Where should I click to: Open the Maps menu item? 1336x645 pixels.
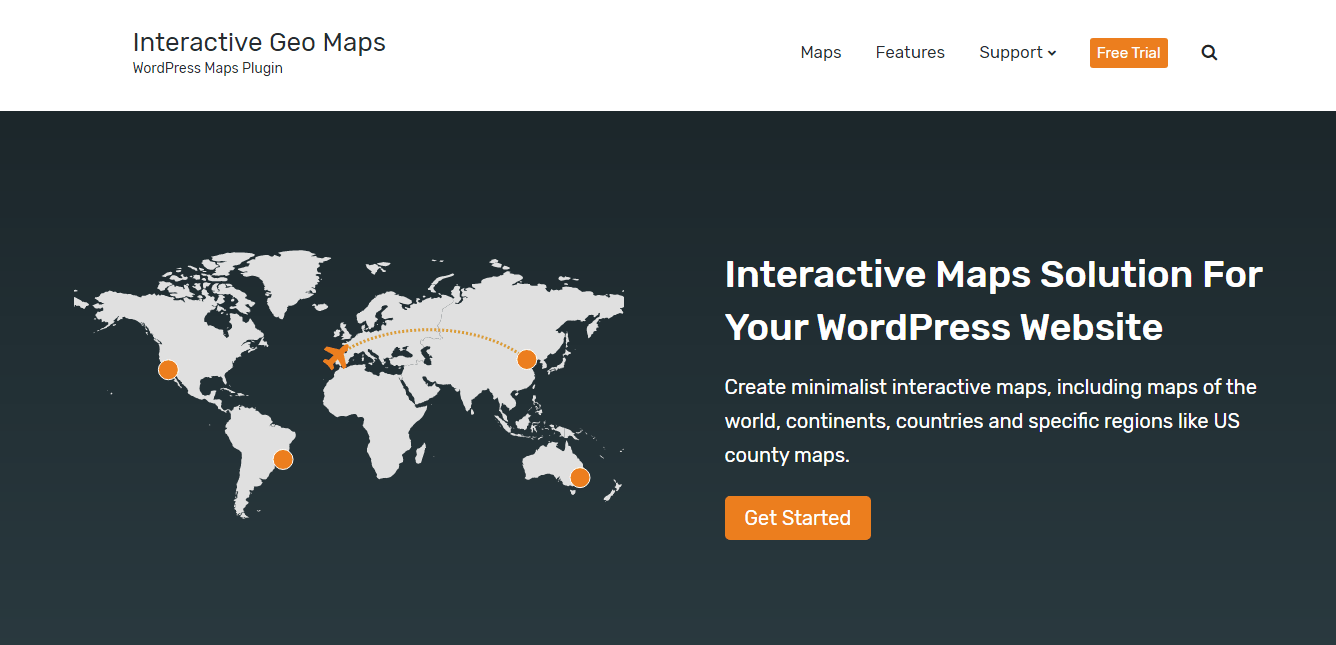[x=821, y=53]
